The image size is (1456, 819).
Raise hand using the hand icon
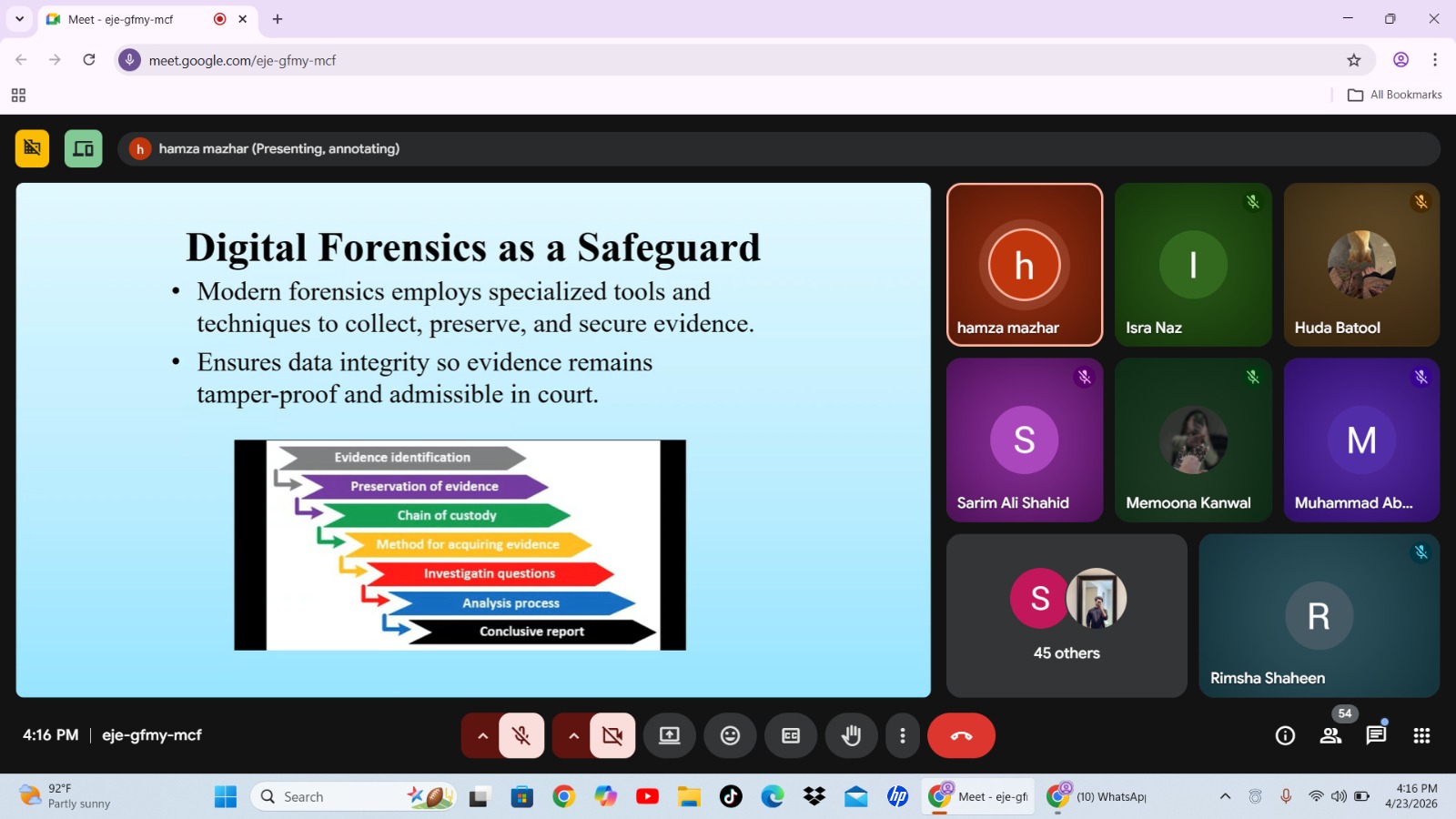coord(851,735)
